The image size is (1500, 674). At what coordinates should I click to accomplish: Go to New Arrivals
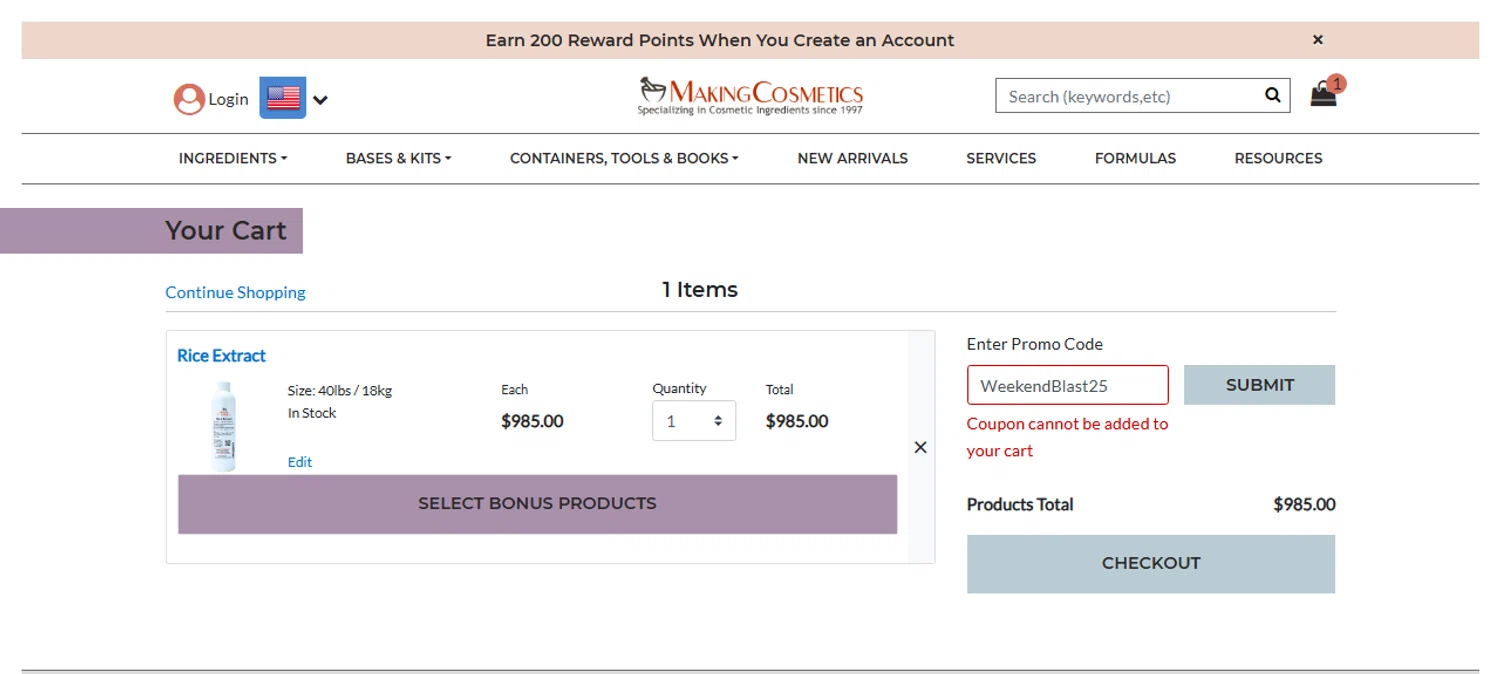click(x=853, y=158)
